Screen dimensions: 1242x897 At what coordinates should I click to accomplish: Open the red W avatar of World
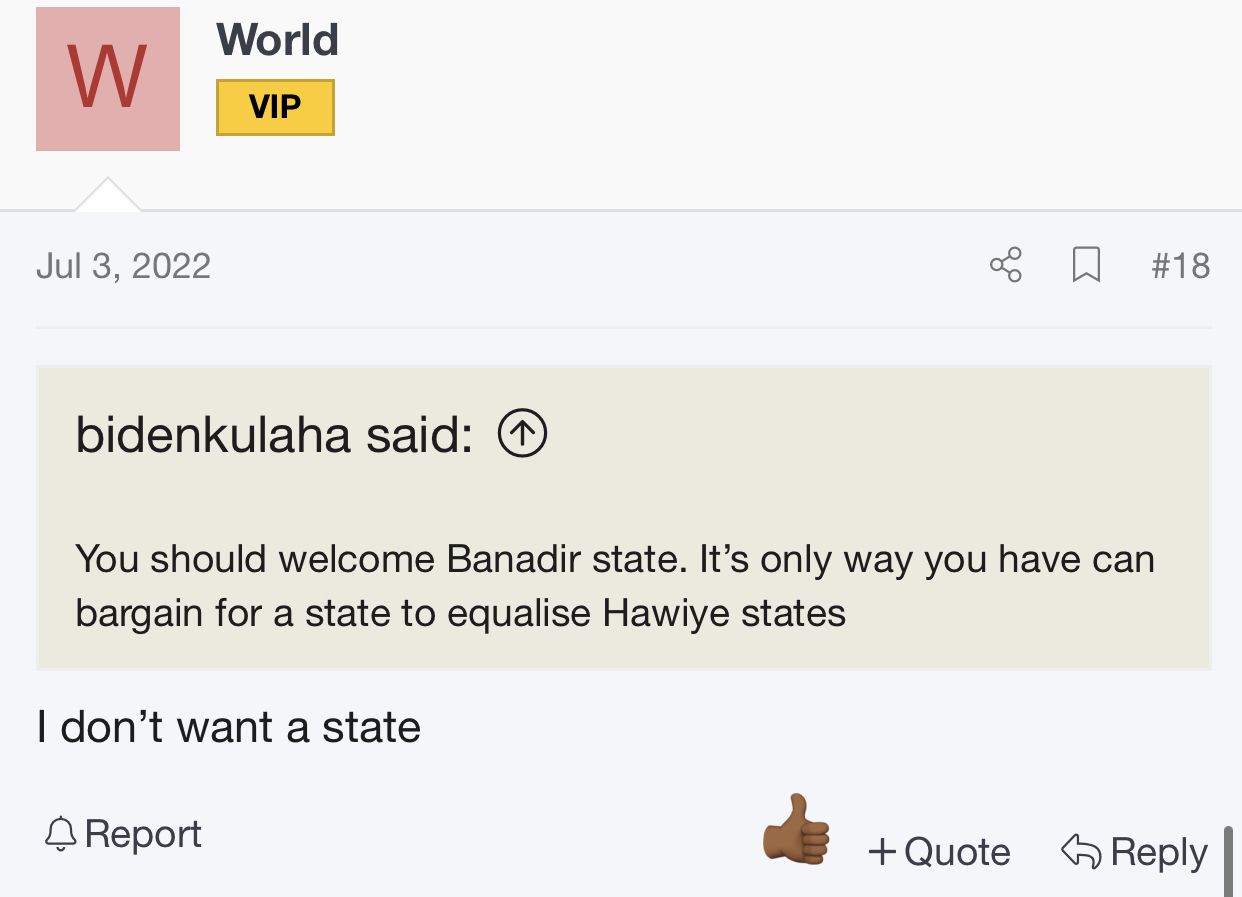point(108,79)
